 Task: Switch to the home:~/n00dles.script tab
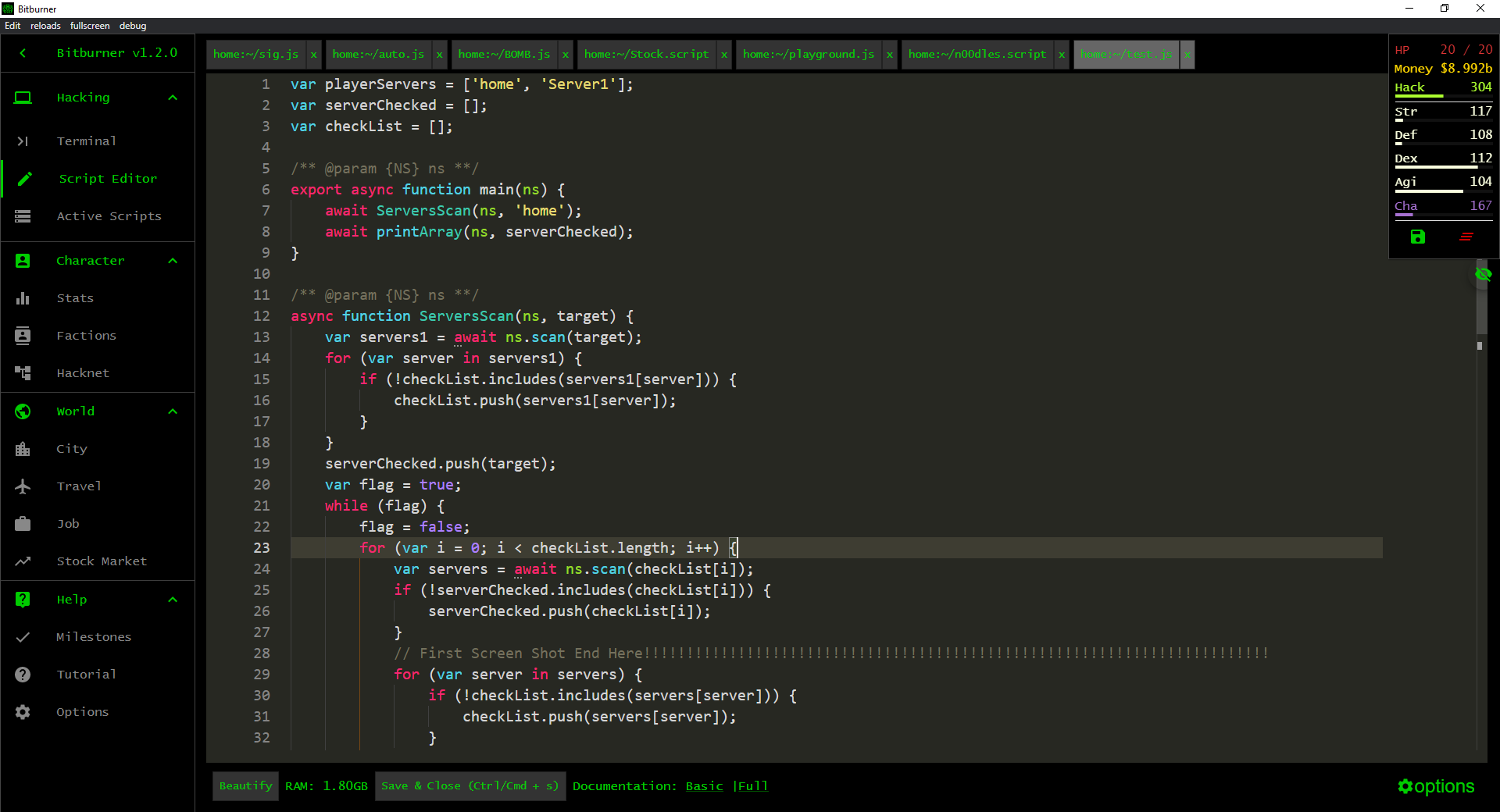click(977, 55)
